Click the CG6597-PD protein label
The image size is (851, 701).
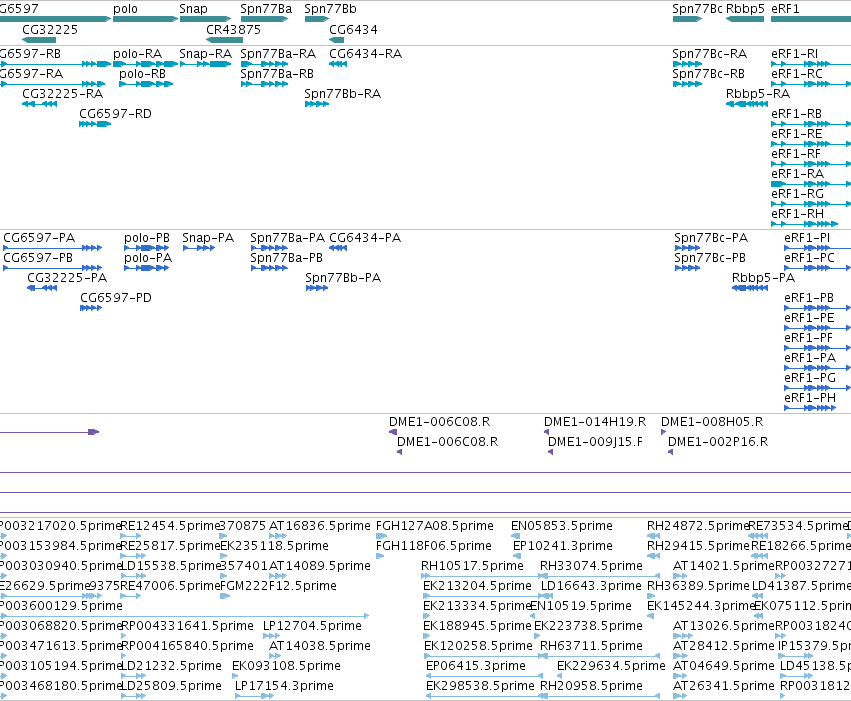point(116,298)
